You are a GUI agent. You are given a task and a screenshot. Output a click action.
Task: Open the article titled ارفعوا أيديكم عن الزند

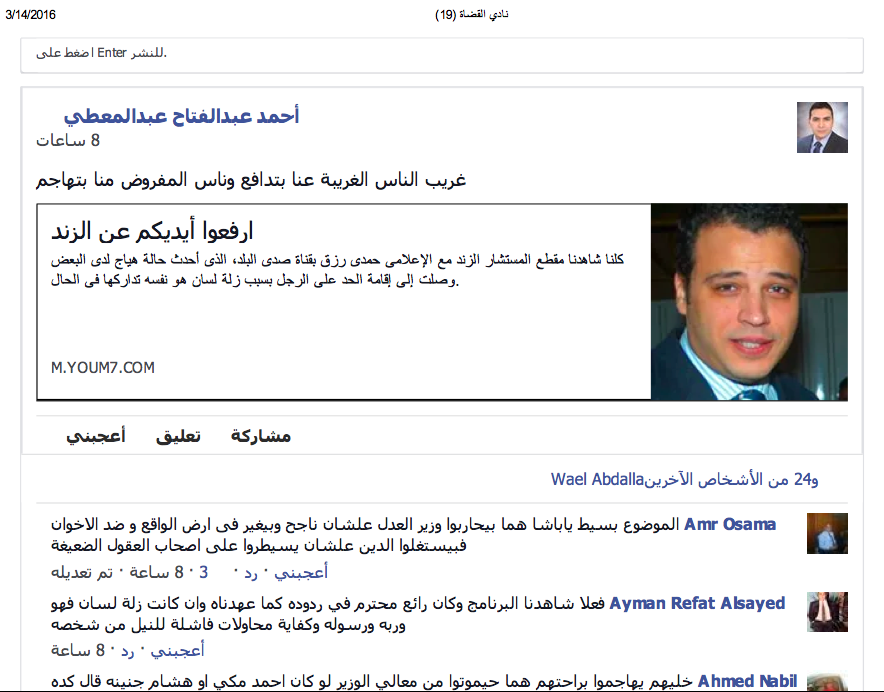pos(150,232)
